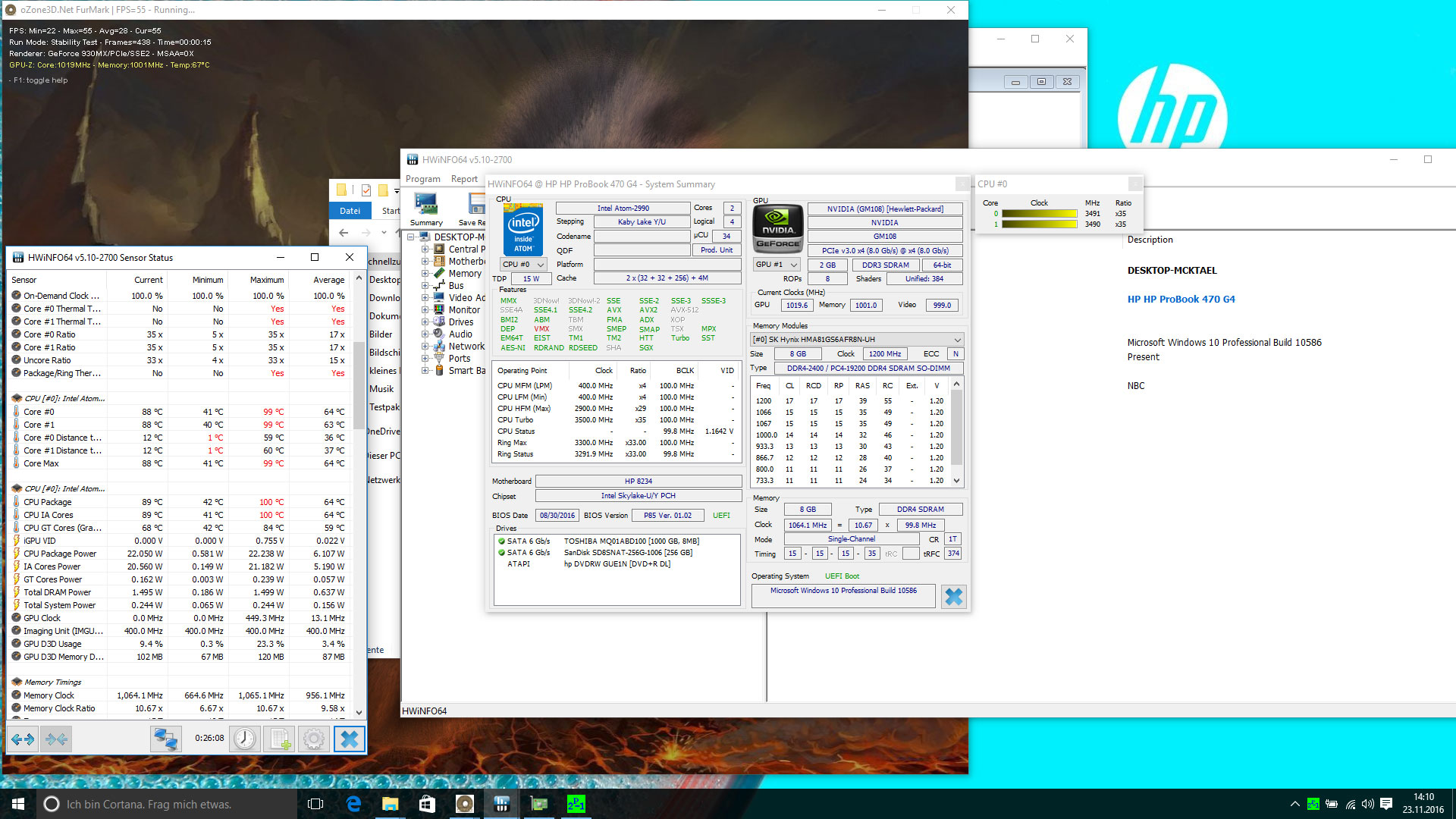Click the expand-columns arrows button in Sensor Status

[x=23, y=739]
